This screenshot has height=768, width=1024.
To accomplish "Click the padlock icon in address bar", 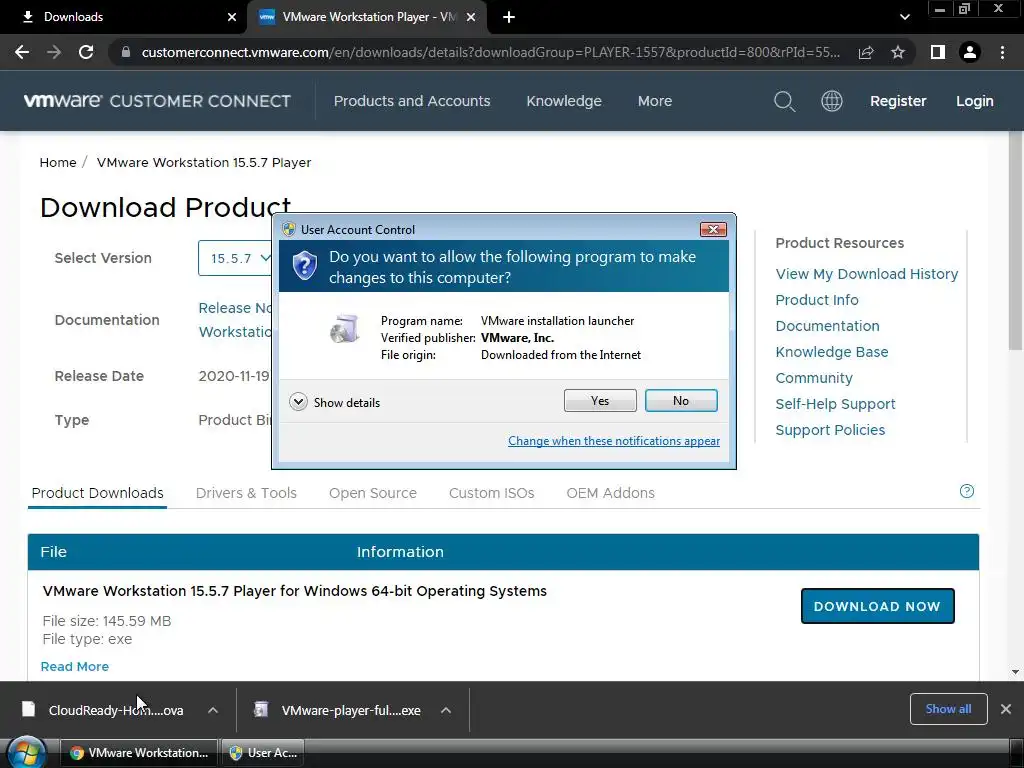I will pos(126,52).
